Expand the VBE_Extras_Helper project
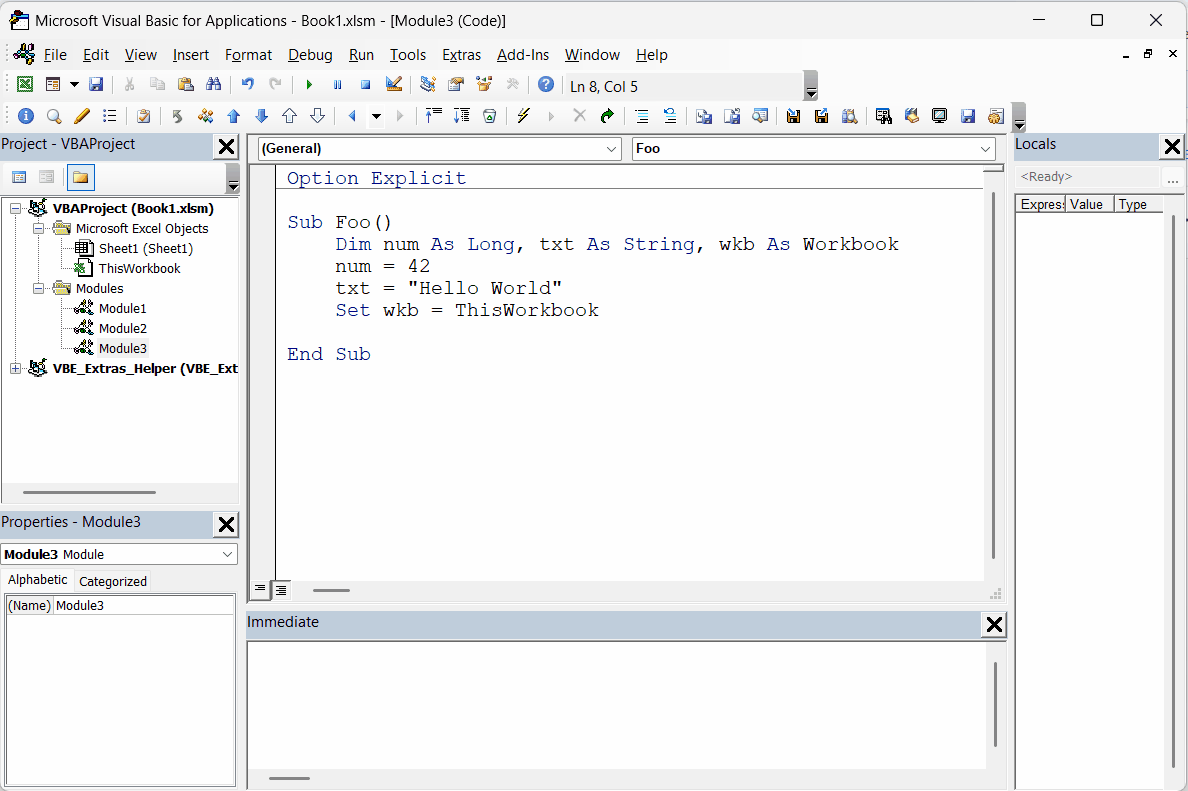 pos(15,368)
